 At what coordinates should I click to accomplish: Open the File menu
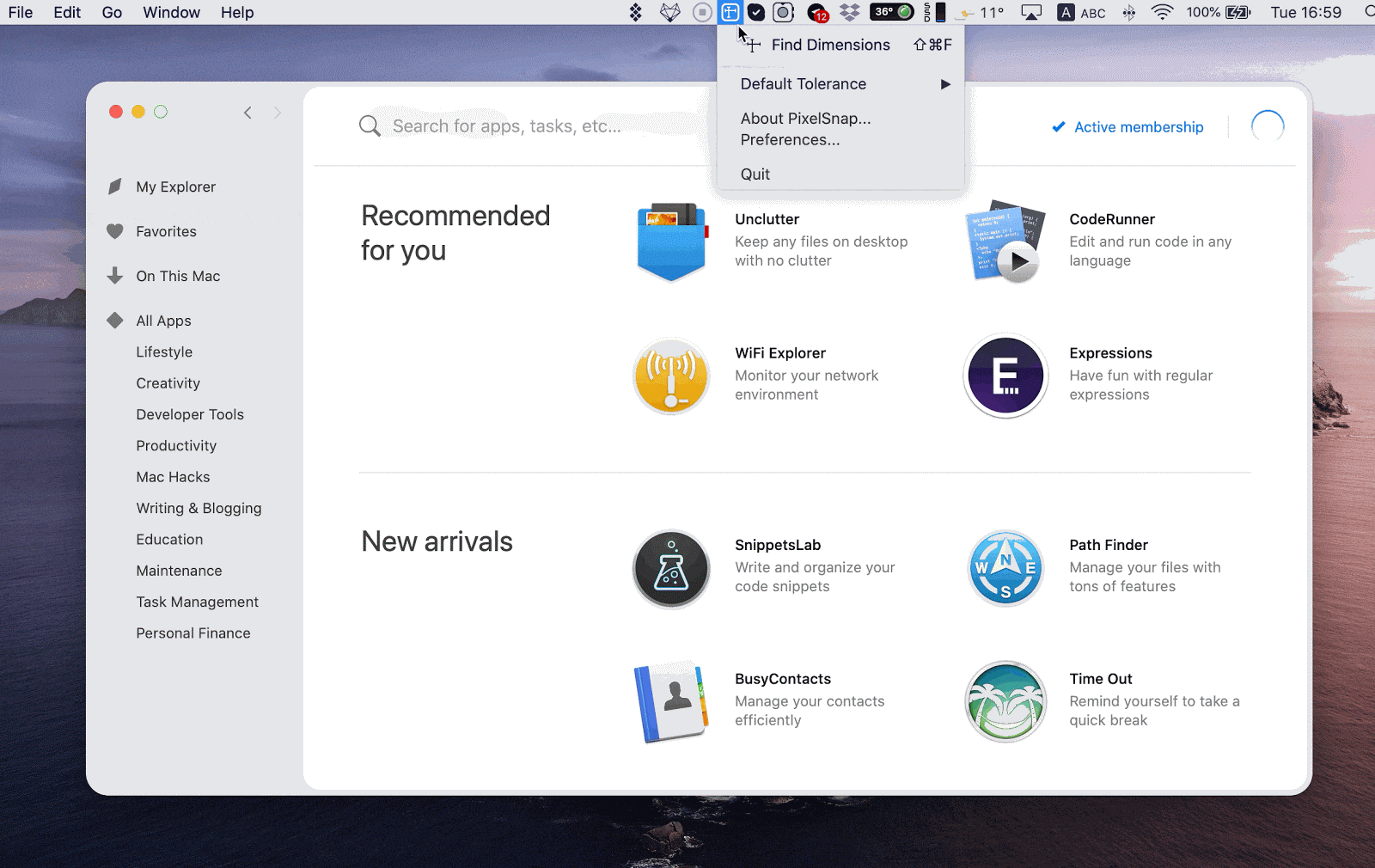tap(21, 12)
